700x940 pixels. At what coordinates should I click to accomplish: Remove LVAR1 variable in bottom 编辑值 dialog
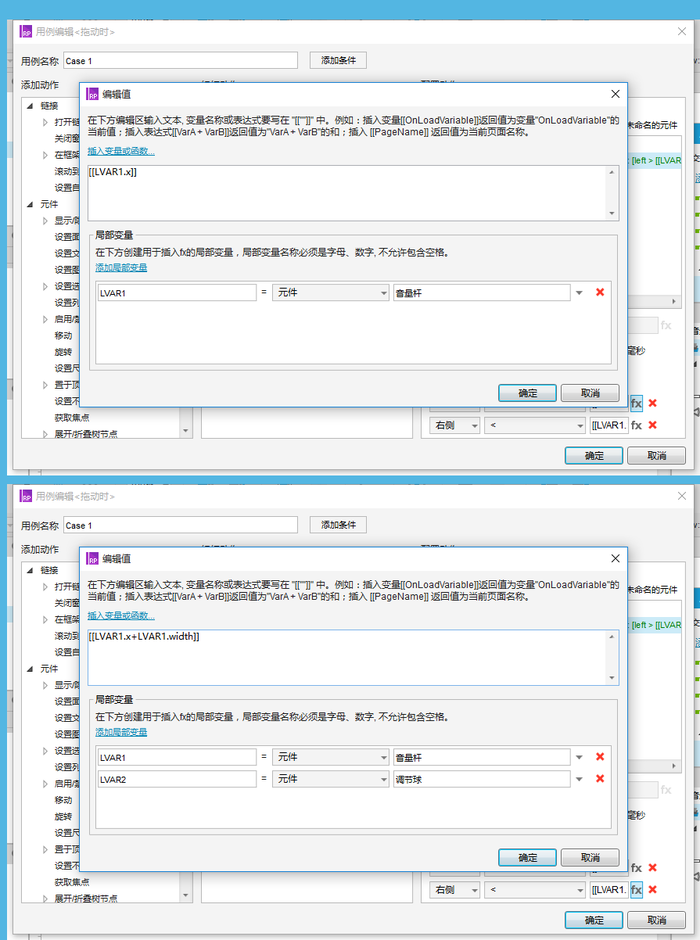pos(600,757)
